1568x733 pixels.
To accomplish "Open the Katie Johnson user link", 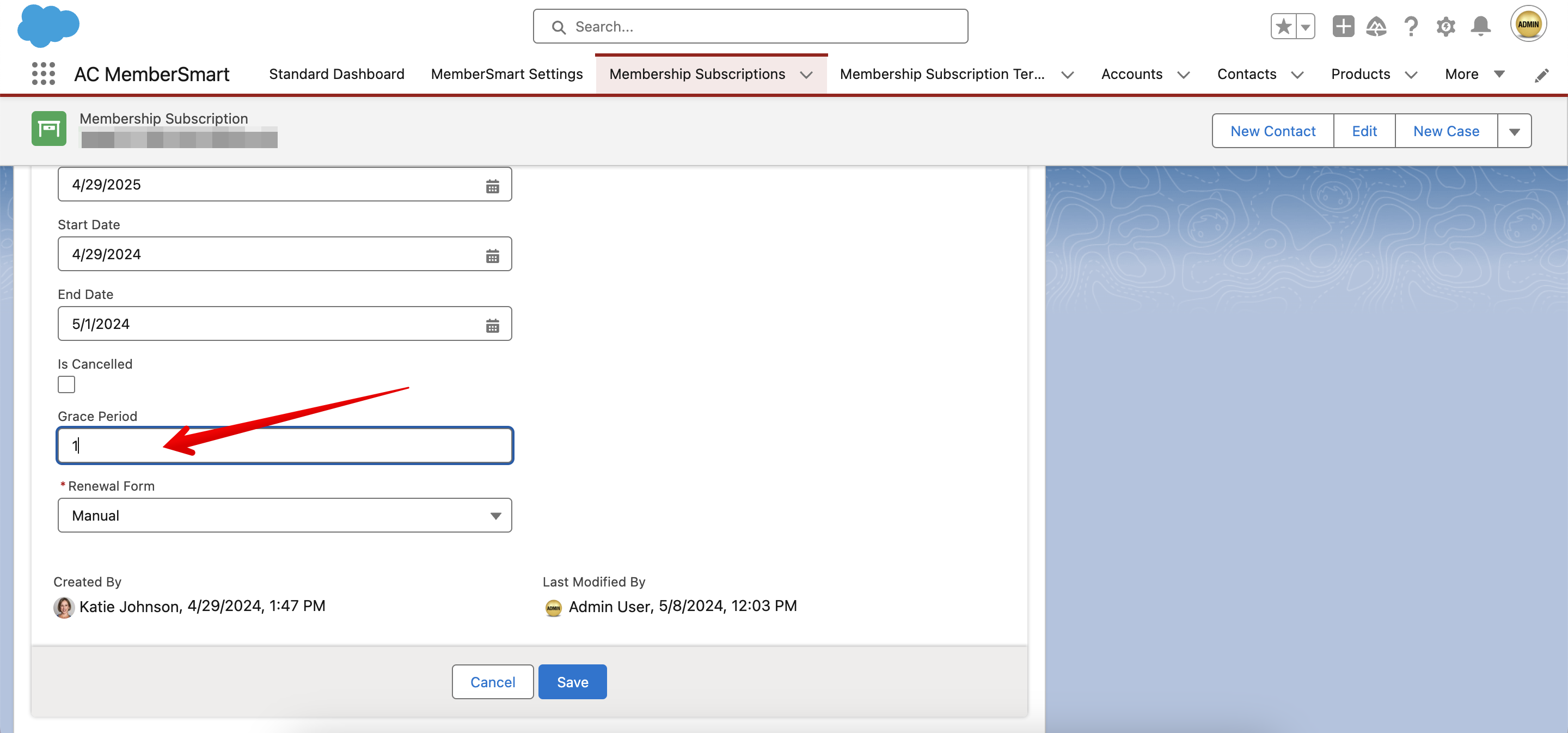I will click(129, 606).
